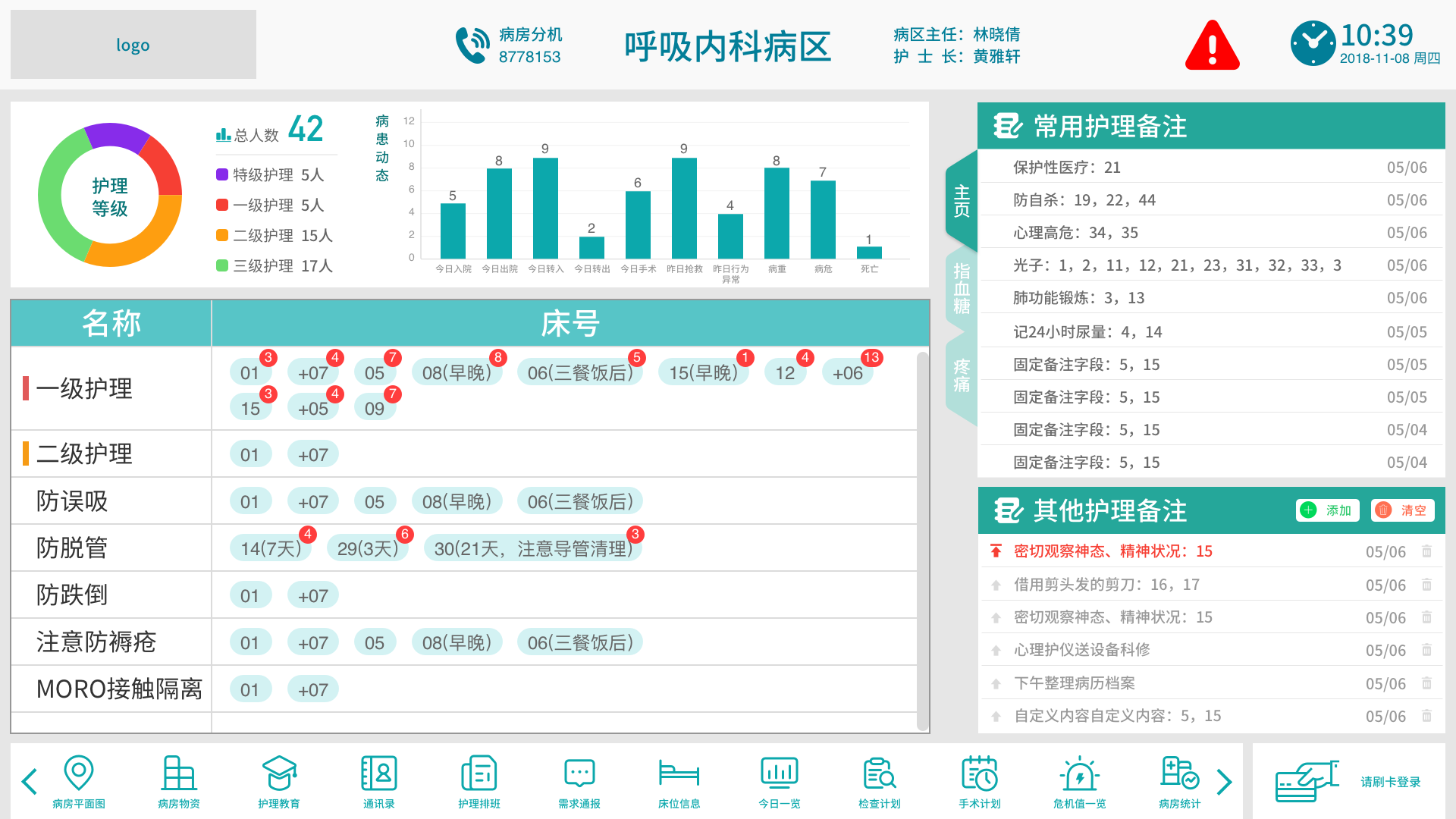Click the 护理等级 donut chart
This screenshot has height=819, width=1456.
click(110, 195)
